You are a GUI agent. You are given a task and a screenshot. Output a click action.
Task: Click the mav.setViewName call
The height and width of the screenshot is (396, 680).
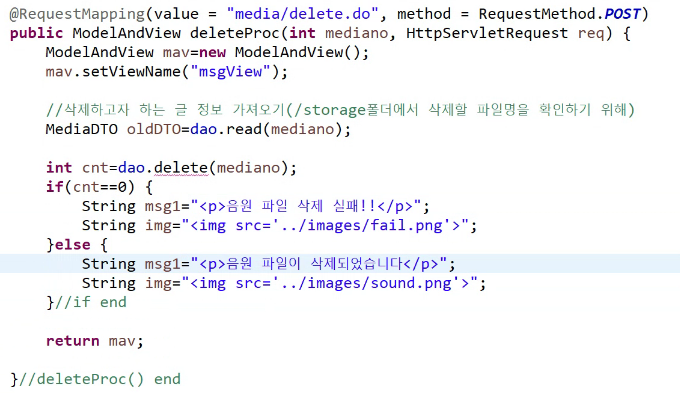167,71
